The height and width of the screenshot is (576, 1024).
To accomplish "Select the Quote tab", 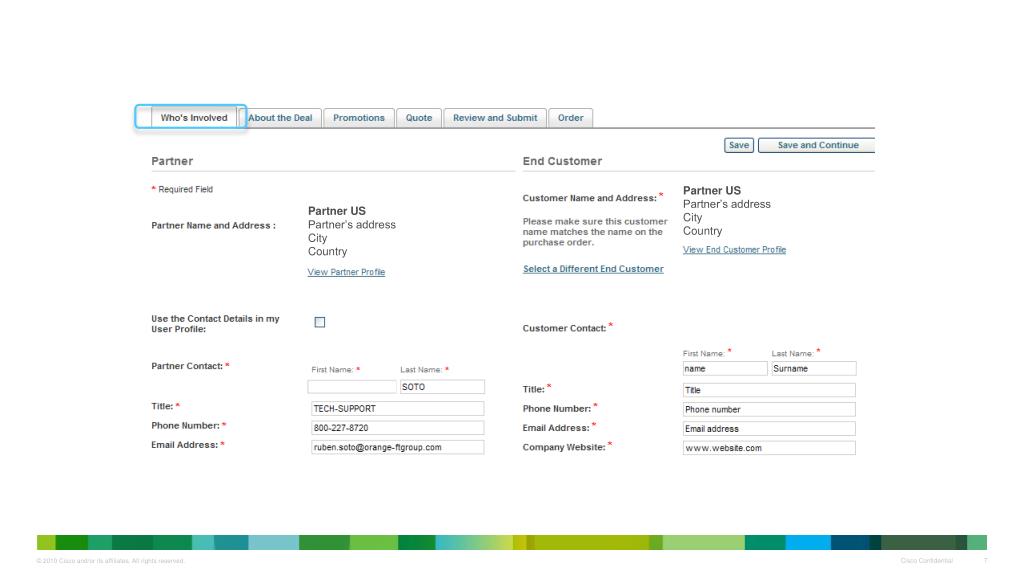I will pos(419,118).
